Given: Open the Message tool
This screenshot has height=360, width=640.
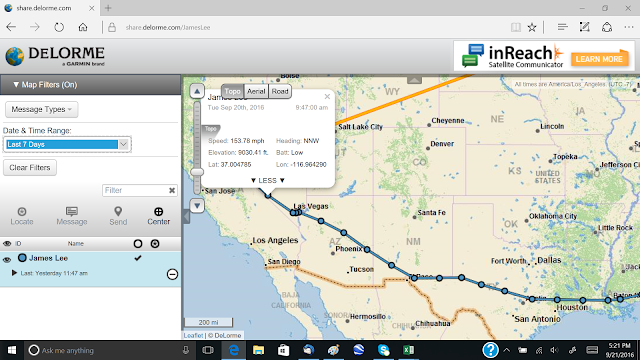Looking at the screenshot, I should click(72, 211).
